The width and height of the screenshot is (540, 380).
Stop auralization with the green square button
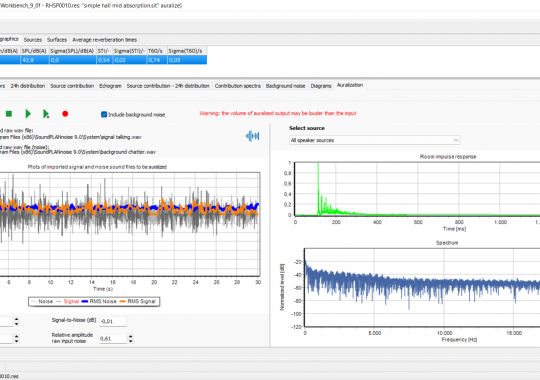(x=9, y=114)
